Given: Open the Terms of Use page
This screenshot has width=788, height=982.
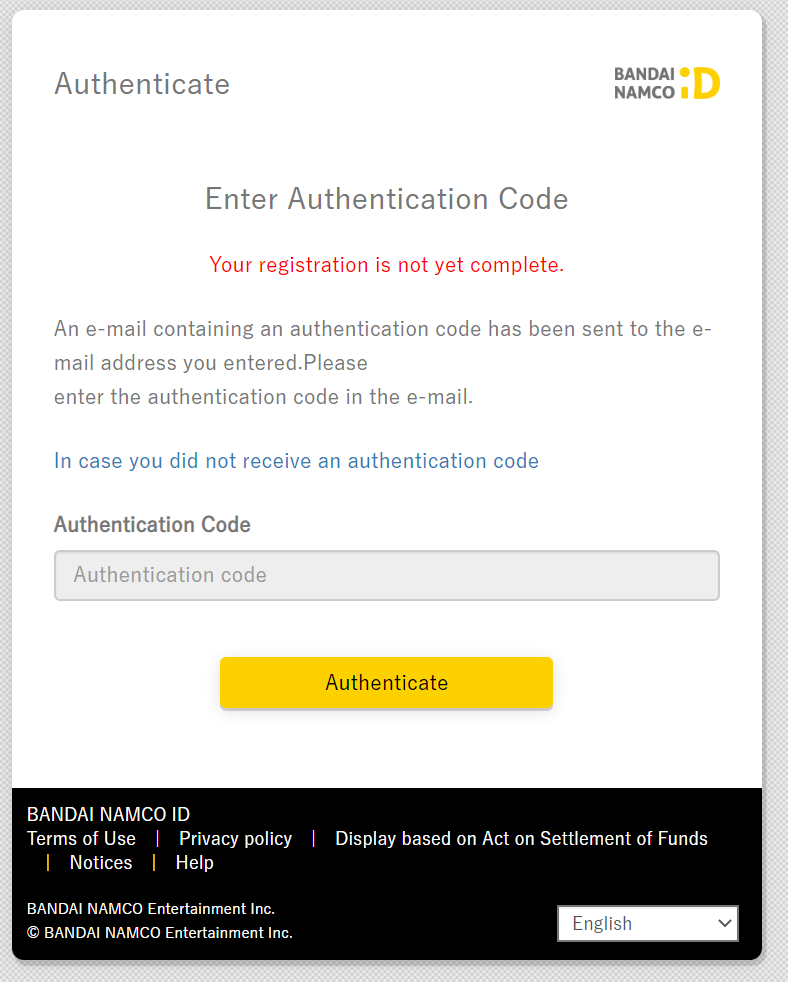Looking at the screenshot, I should (81, 838).
